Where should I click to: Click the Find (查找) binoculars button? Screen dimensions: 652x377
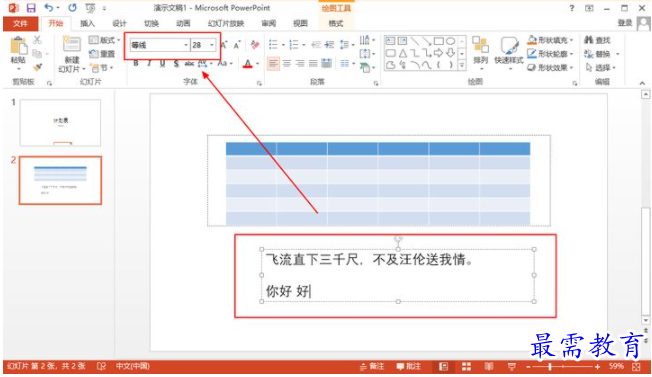597,40
